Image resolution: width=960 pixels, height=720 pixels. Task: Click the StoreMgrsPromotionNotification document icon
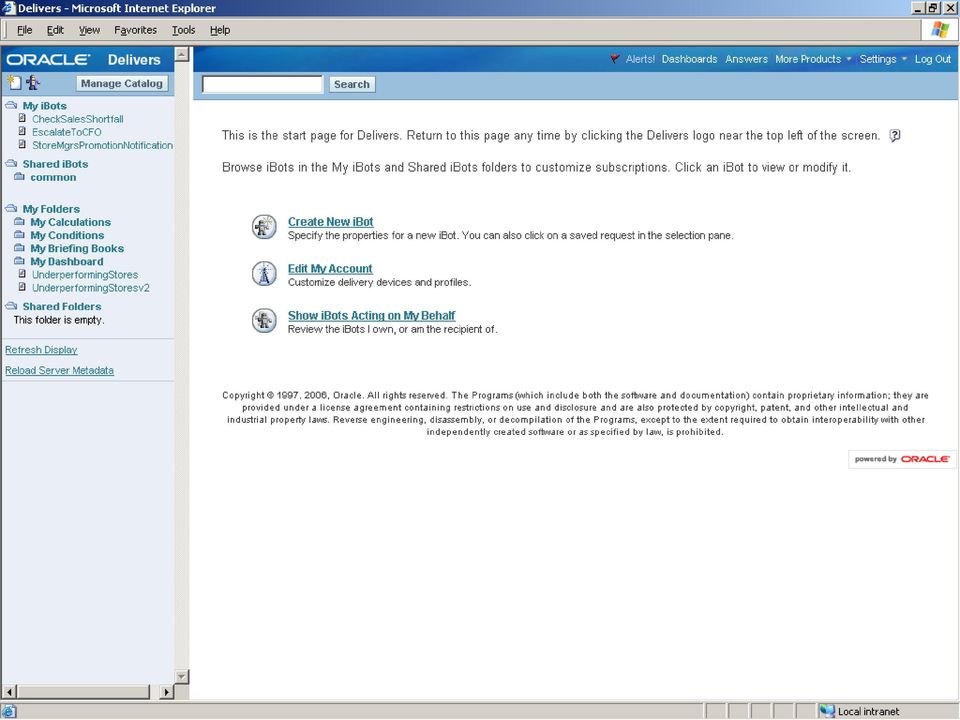pos(23,145)
